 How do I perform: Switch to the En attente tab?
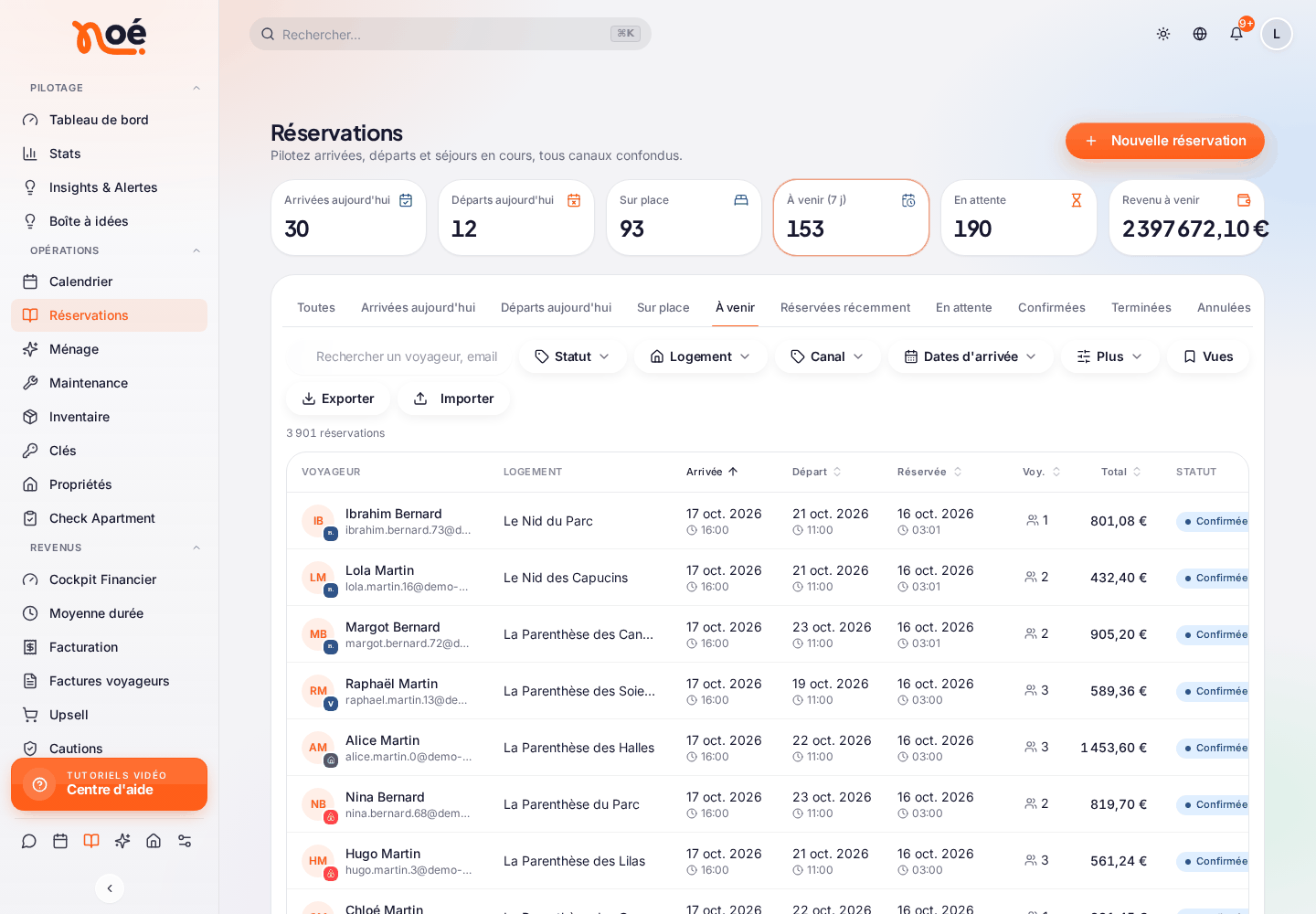964,308
